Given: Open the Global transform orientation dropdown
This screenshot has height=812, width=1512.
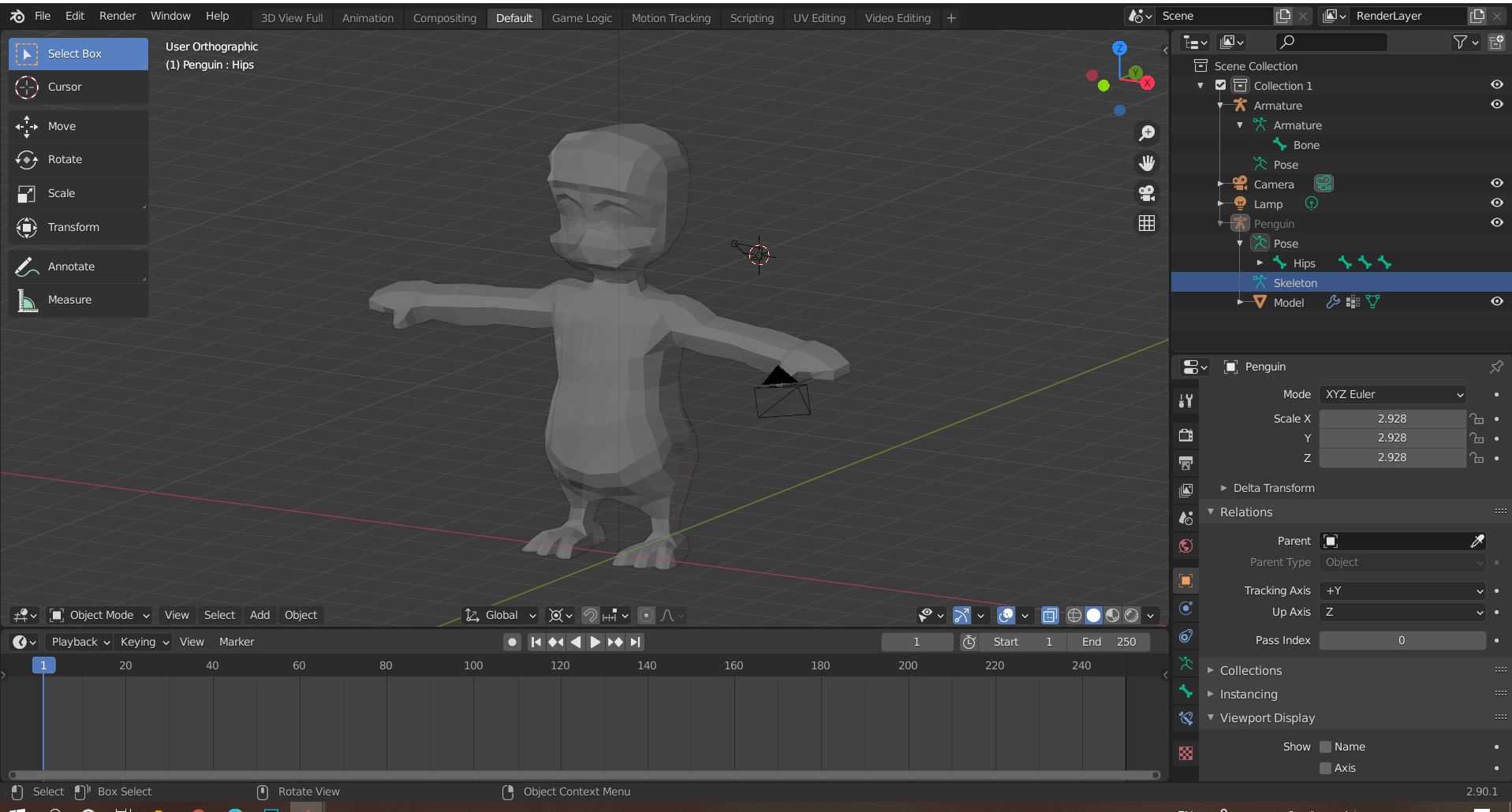Looking at the screenshot, I should pyautogui.click(x=501, y=615).
